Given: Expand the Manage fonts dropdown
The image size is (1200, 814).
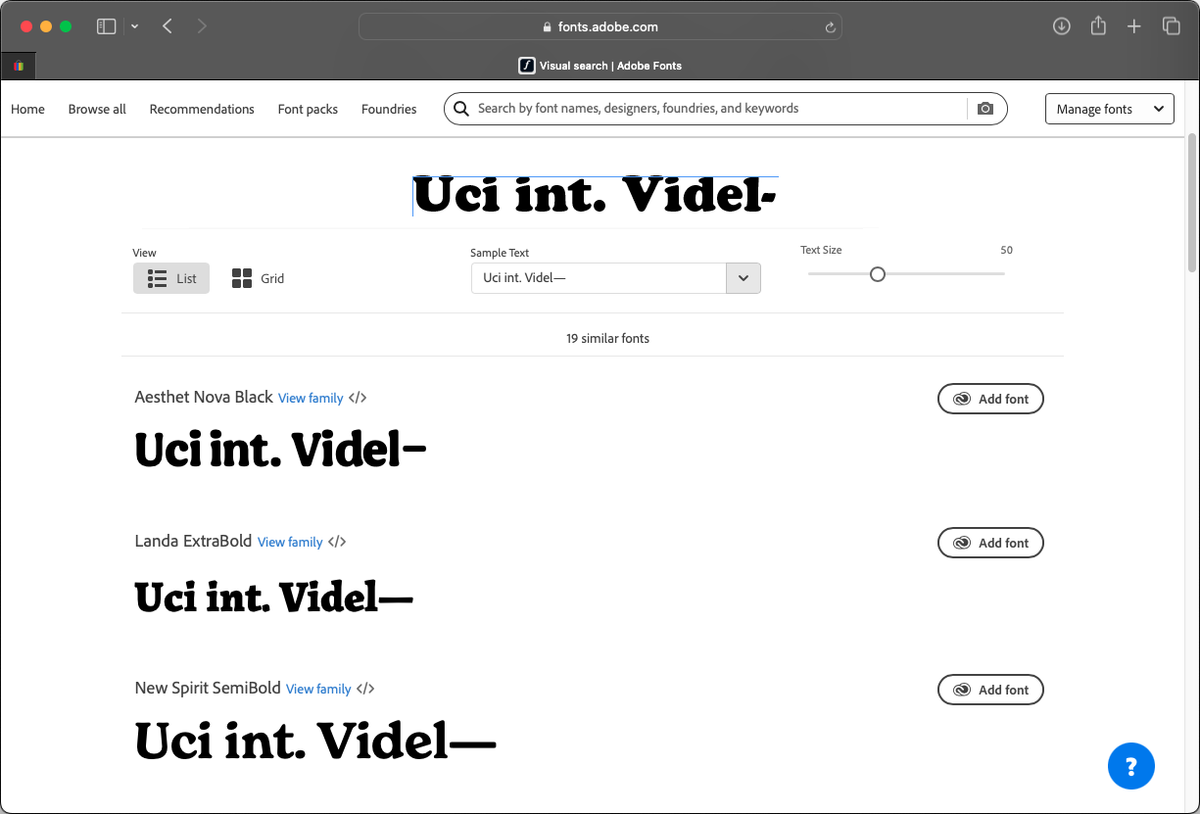Looking at the screenshot, I should tap(1109, 108).
